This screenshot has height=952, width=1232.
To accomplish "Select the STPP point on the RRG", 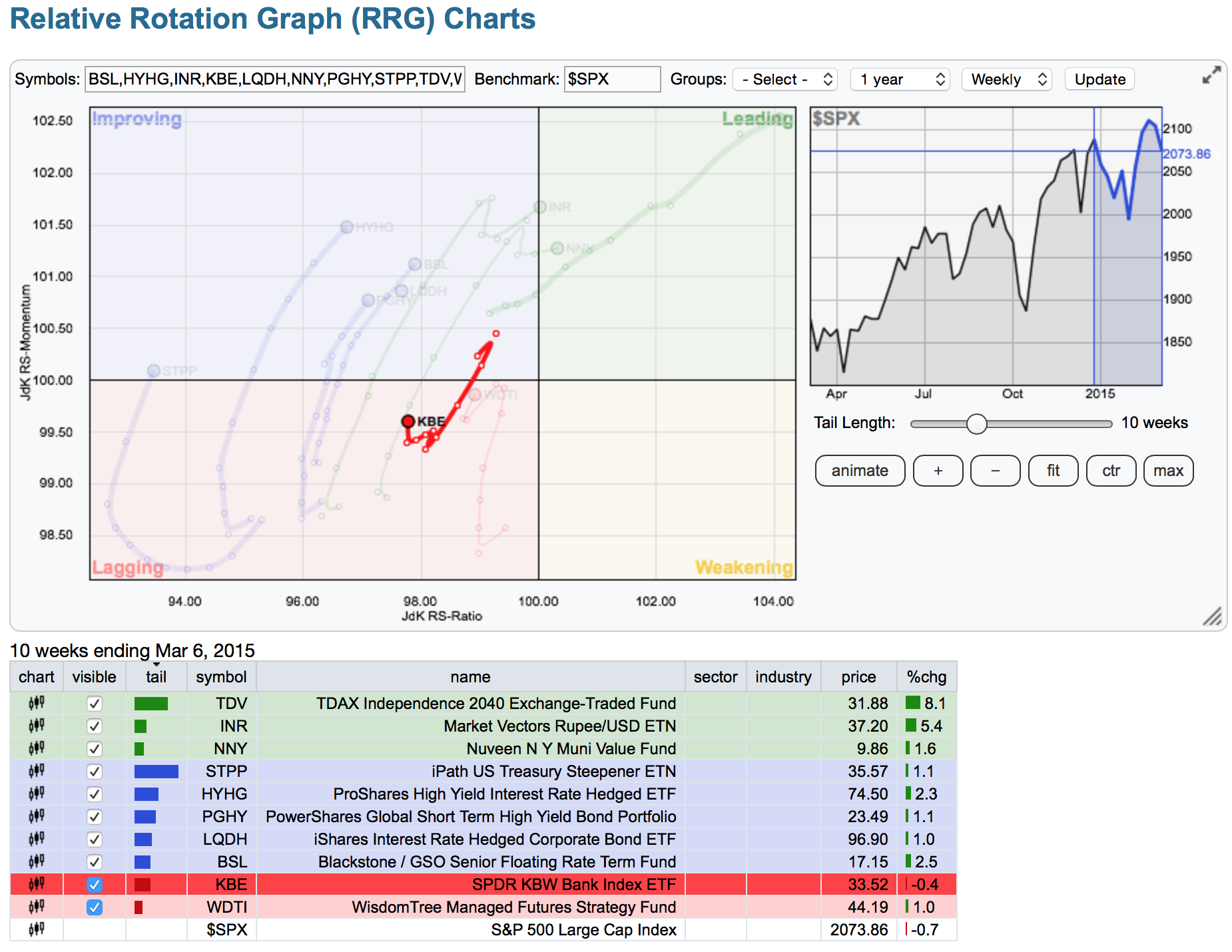I will pos(154,370).
